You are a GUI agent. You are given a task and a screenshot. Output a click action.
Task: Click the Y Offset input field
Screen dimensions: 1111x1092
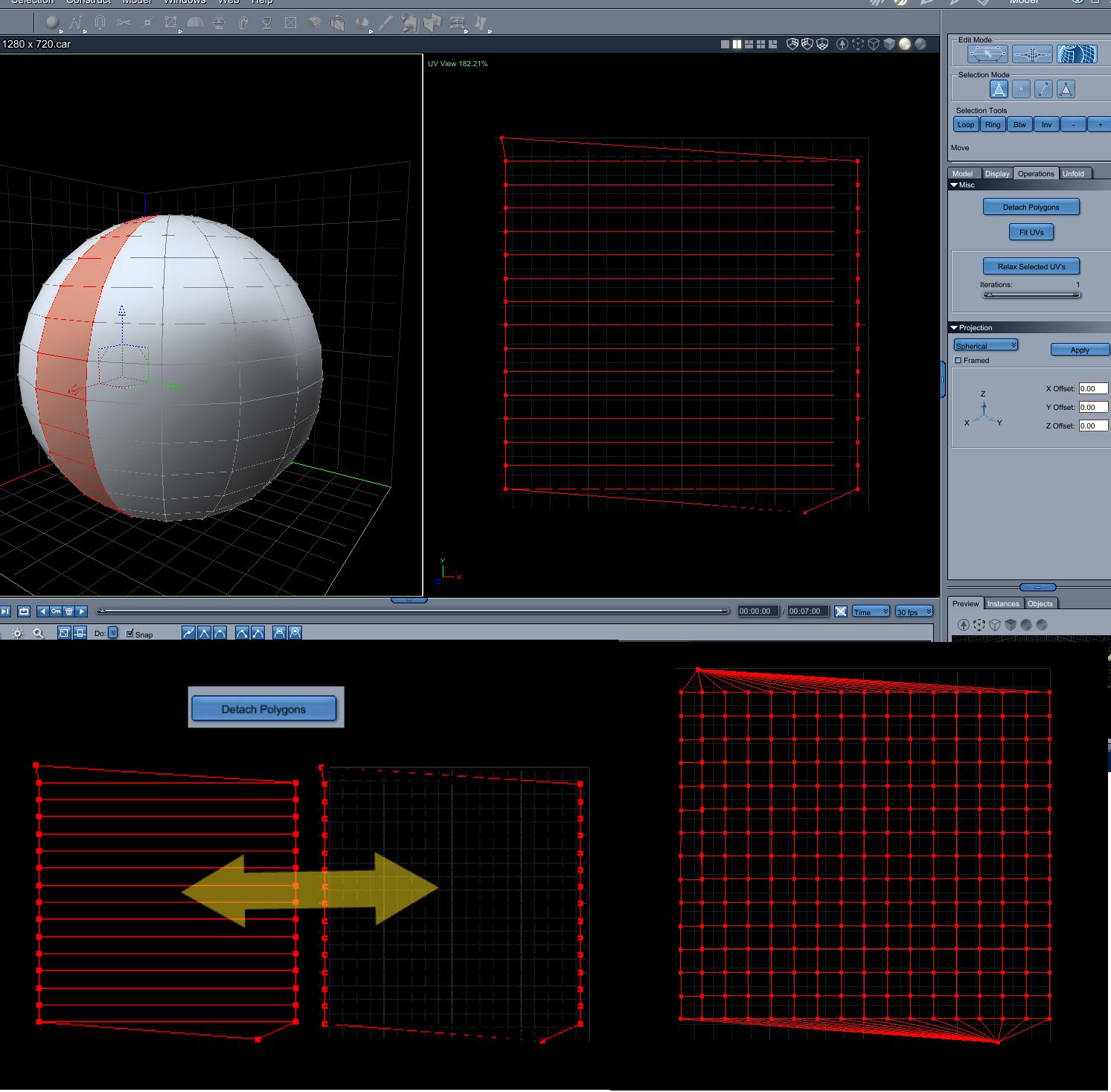1093,407
